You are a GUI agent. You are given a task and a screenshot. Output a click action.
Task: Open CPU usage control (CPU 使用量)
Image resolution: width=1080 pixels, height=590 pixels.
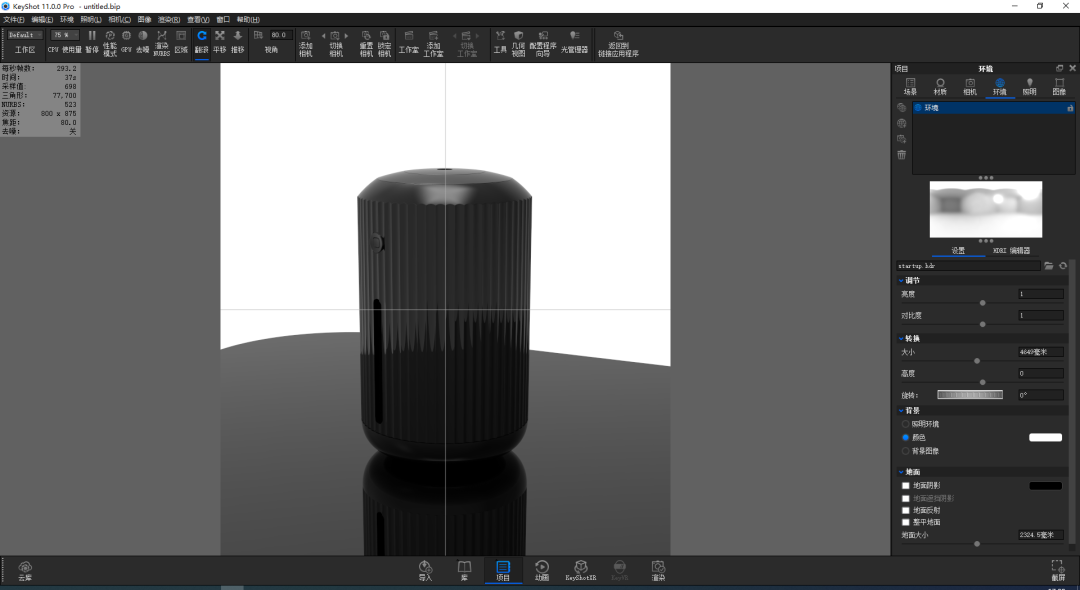(x=64, y=50)
